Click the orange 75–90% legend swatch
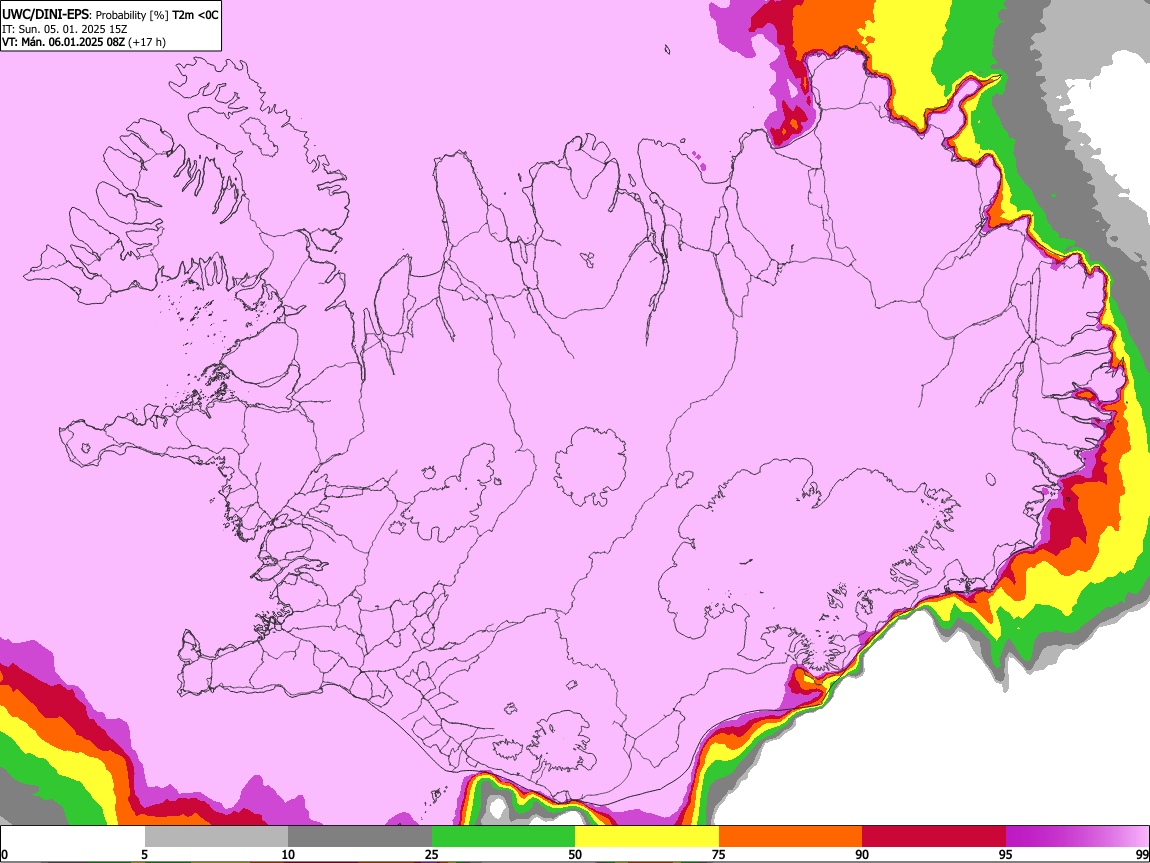The image size is (1150, 863). click(790, 837)
